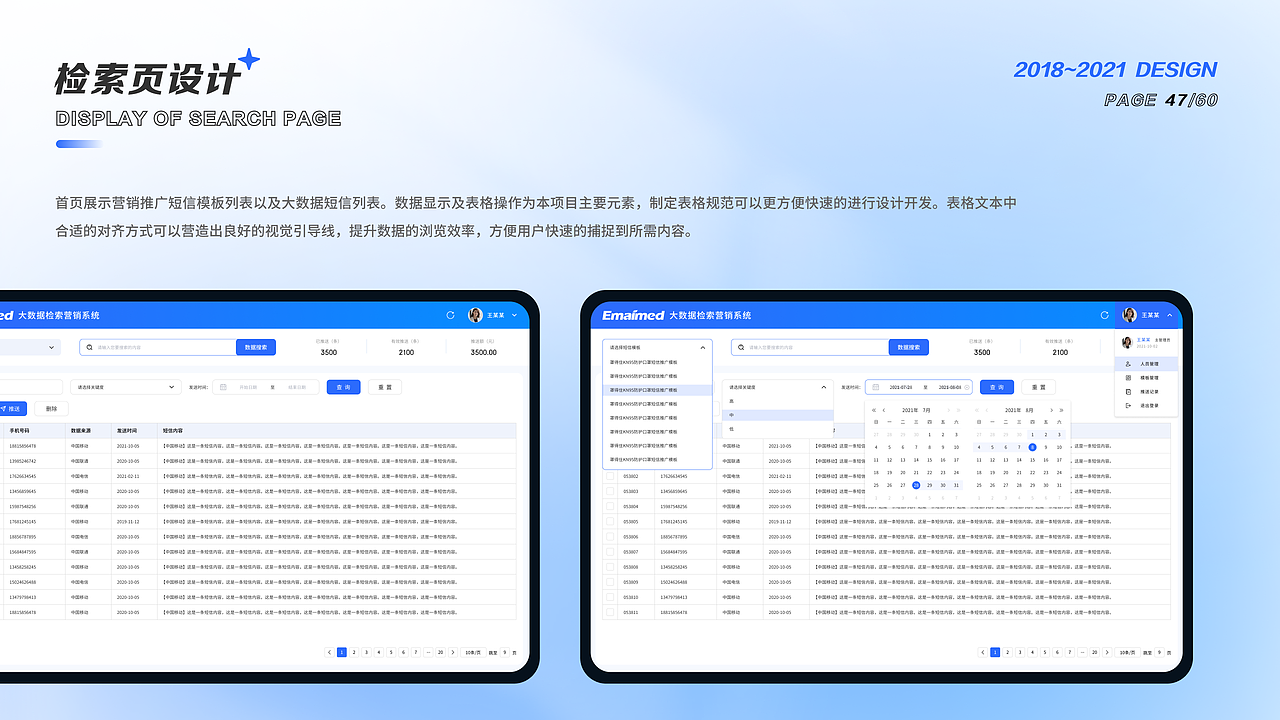Click 数据搜索 button in right screen

coord(909,347)
